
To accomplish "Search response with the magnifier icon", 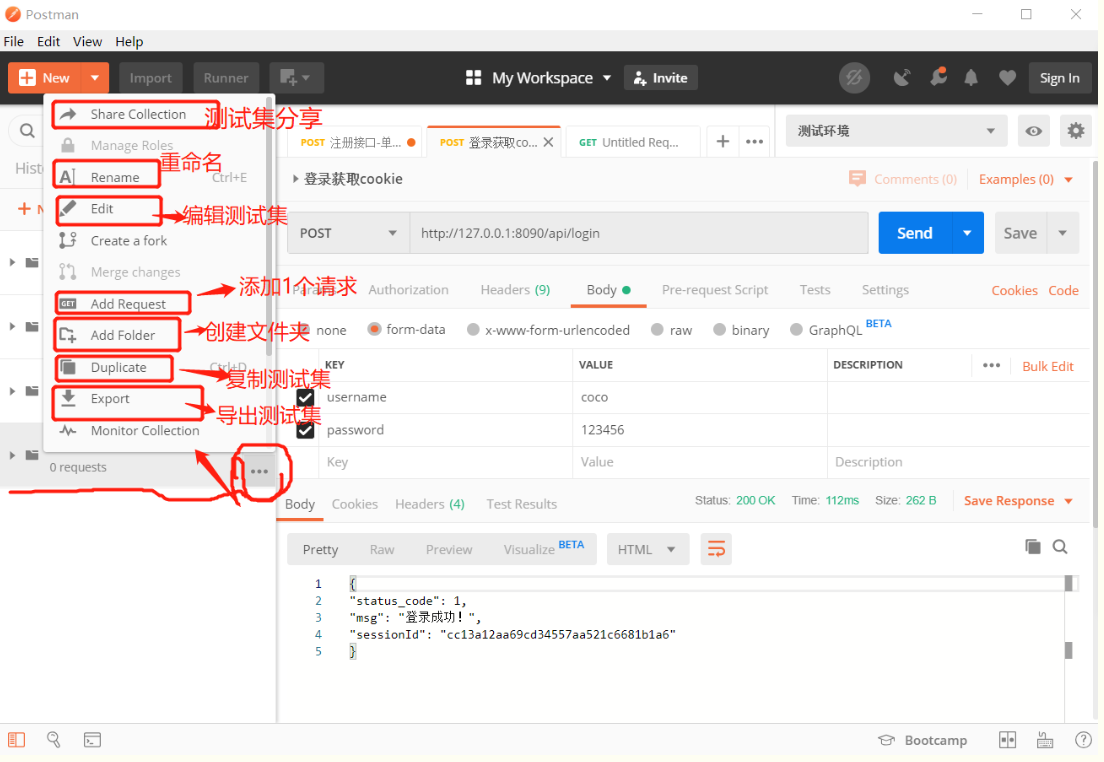I will (x=1060, y=546).
